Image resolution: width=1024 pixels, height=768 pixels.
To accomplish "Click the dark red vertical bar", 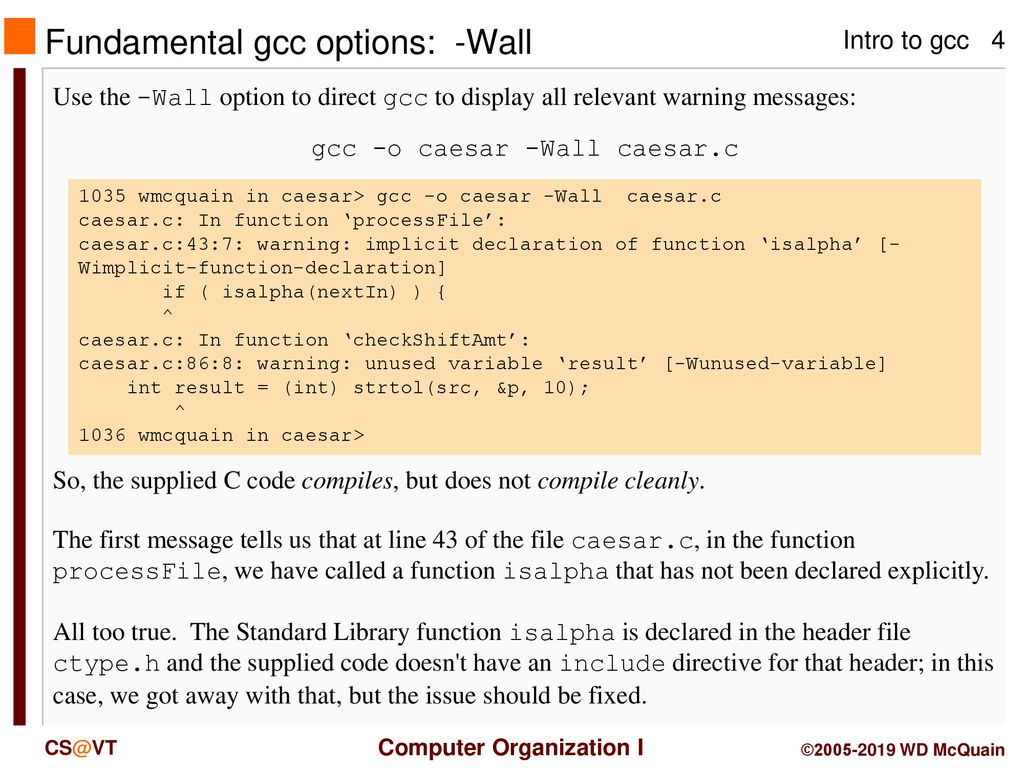I will coord(20,396).
